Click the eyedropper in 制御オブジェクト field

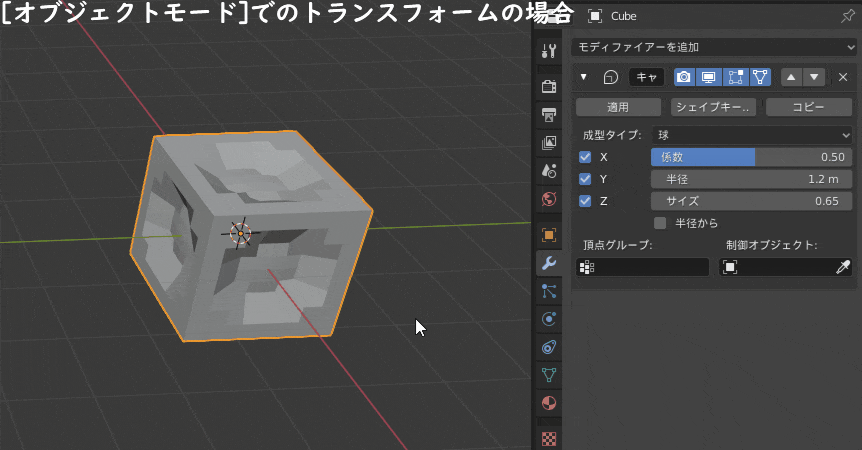click(x=843, y=267)
